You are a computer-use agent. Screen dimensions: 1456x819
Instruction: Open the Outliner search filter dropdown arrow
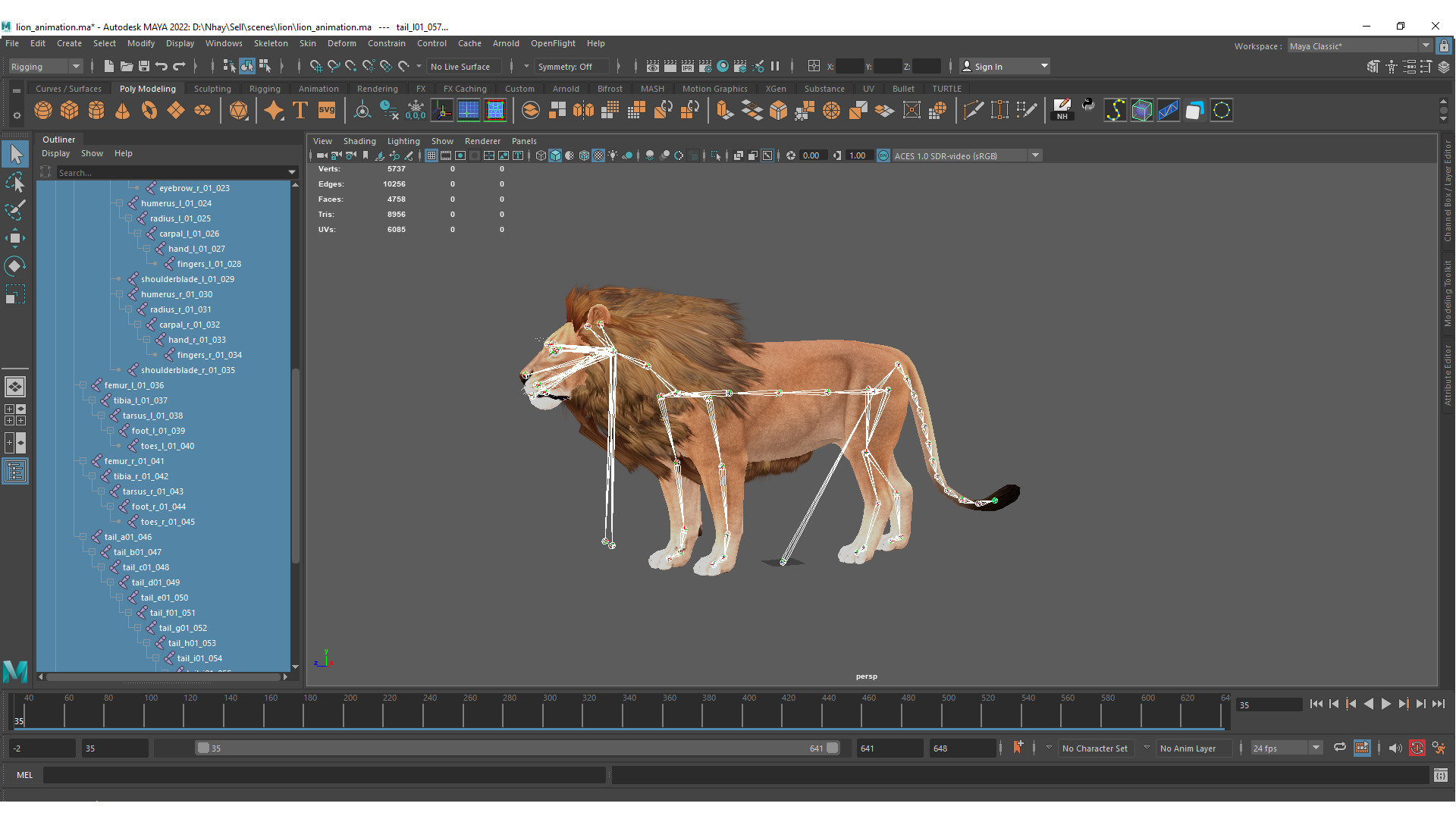292,173
